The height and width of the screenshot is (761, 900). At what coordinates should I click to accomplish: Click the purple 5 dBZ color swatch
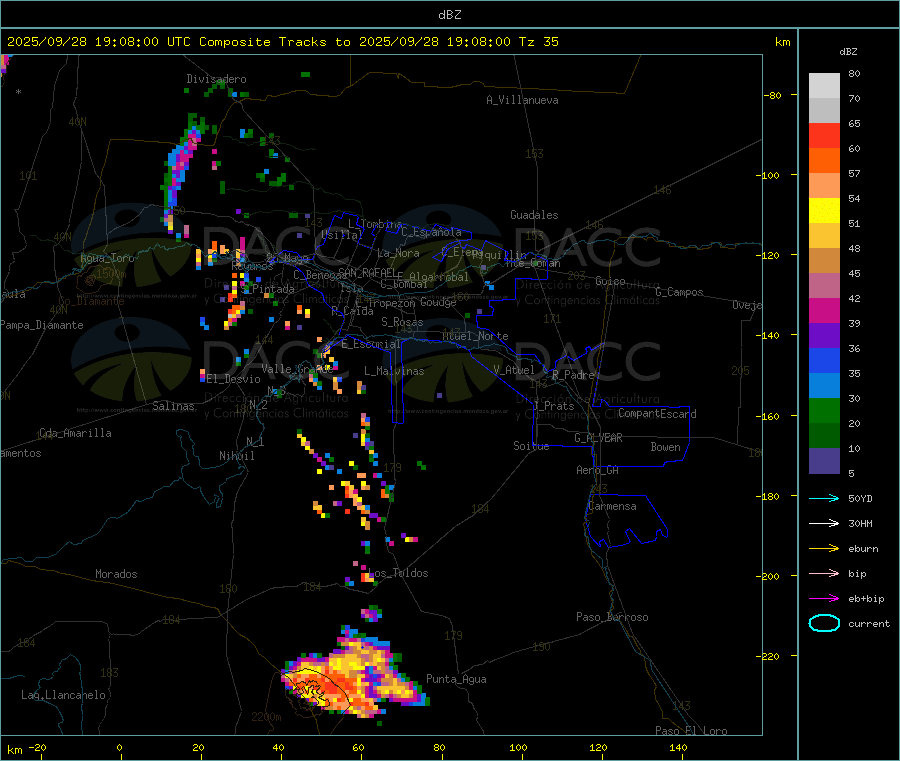(x=824, y=461)
